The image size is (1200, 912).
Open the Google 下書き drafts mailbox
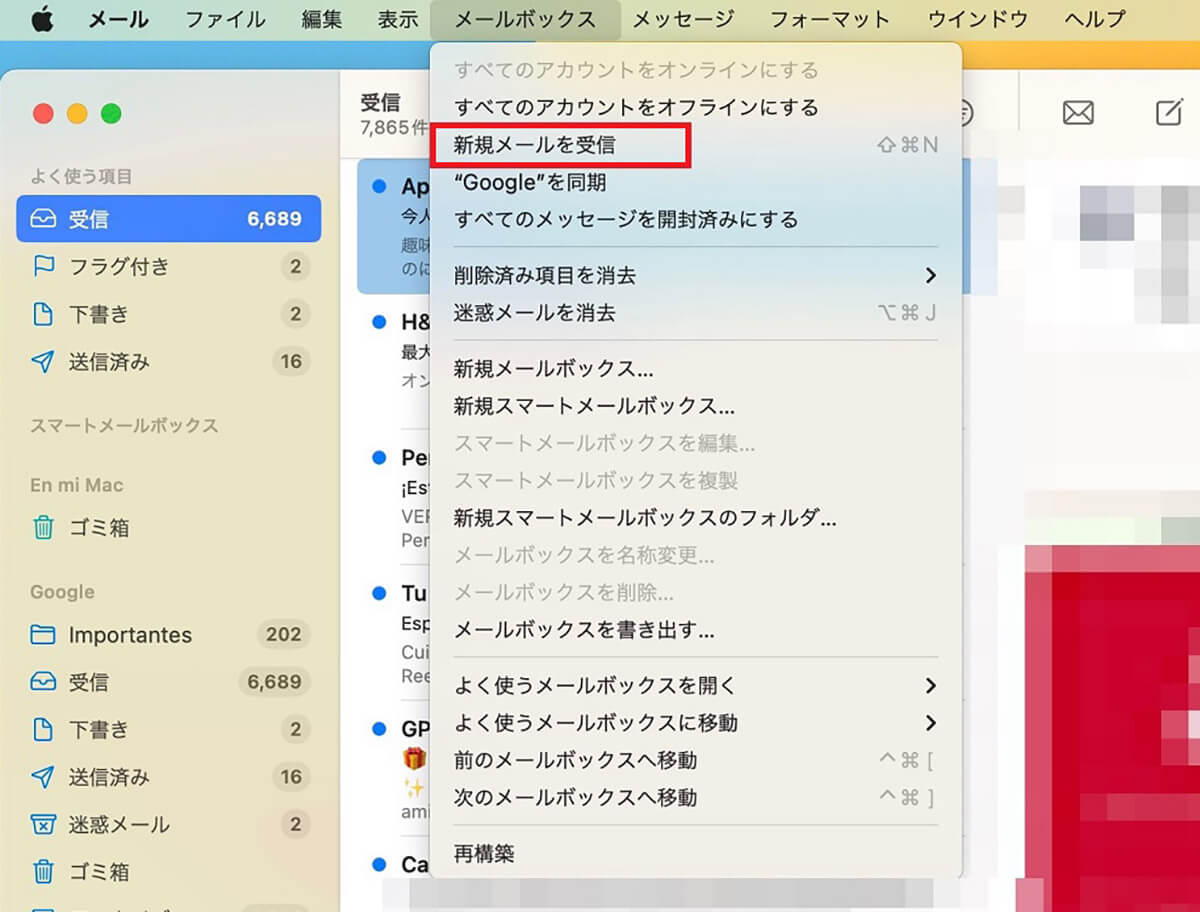tap(168, 729)
